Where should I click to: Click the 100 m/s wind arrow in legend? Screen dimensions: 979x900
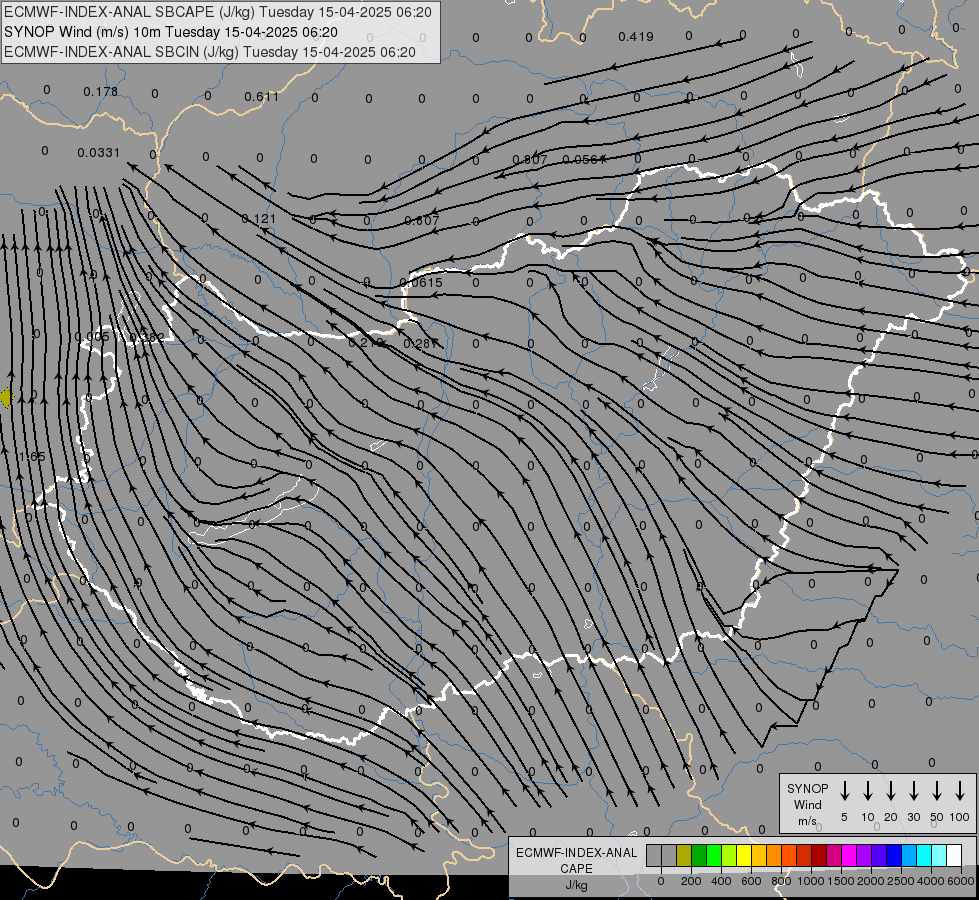click(960, 791)
